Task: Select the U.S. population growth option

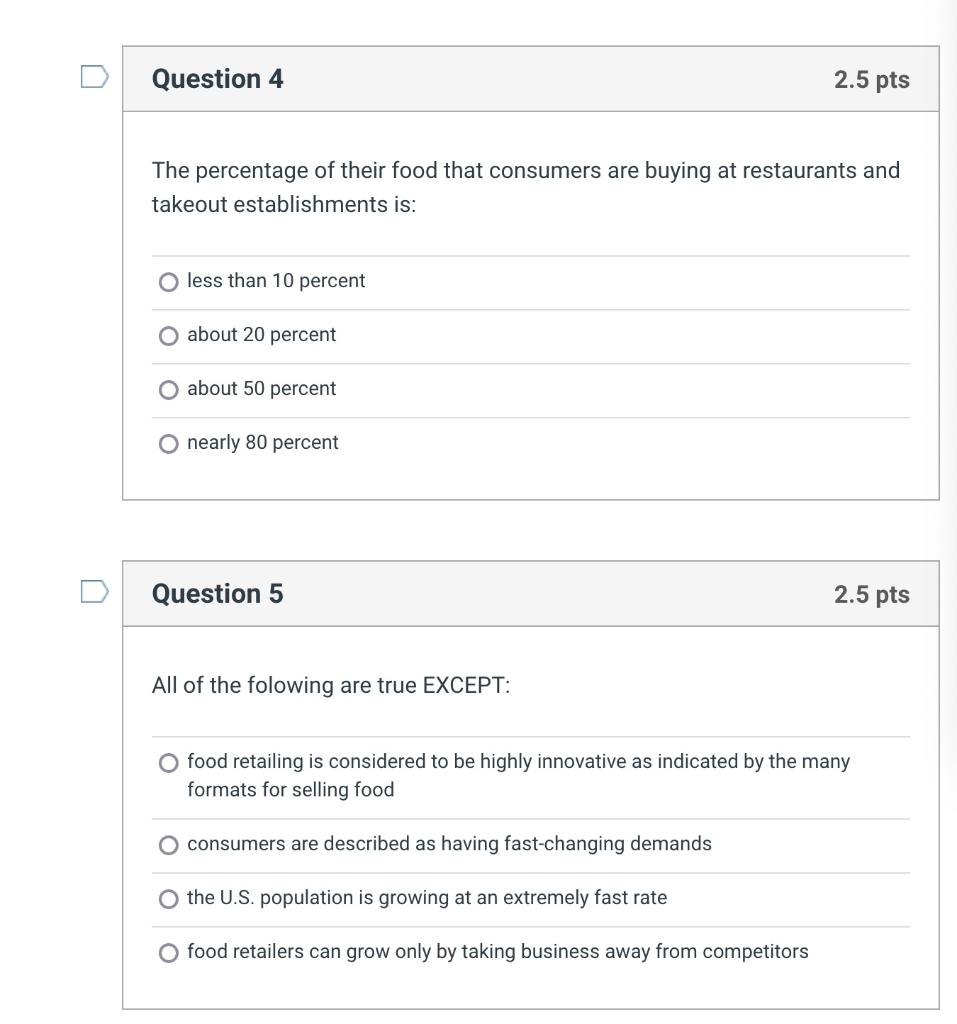Action: (168, 899)
